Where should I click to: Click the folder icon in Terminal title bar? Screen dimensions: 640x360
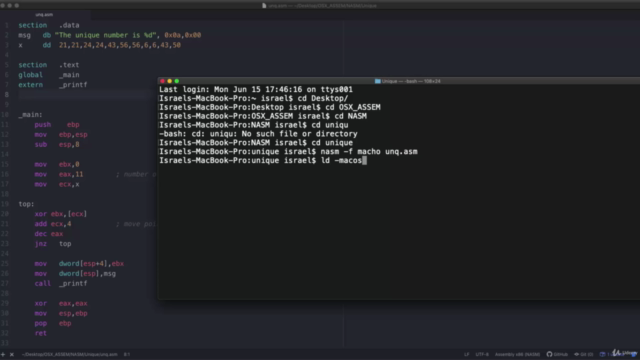(x=378, y=81)
